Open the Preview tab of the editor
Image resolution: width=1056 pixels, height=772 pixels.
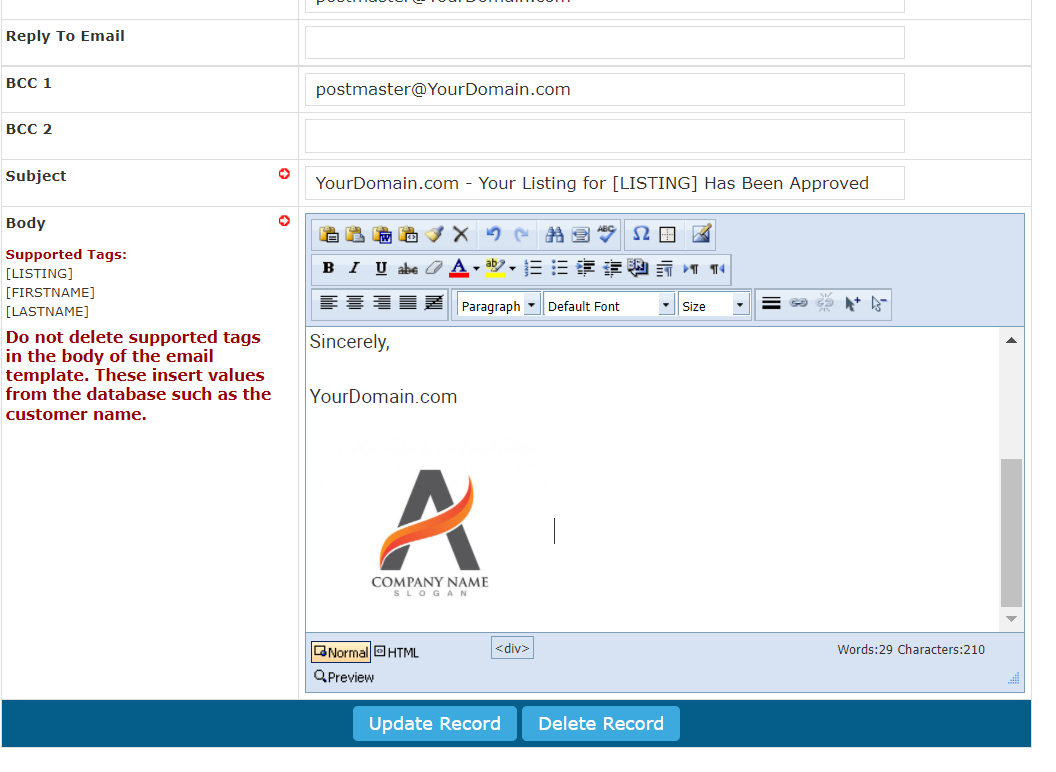pyautogui.click(x=344, y=677)
